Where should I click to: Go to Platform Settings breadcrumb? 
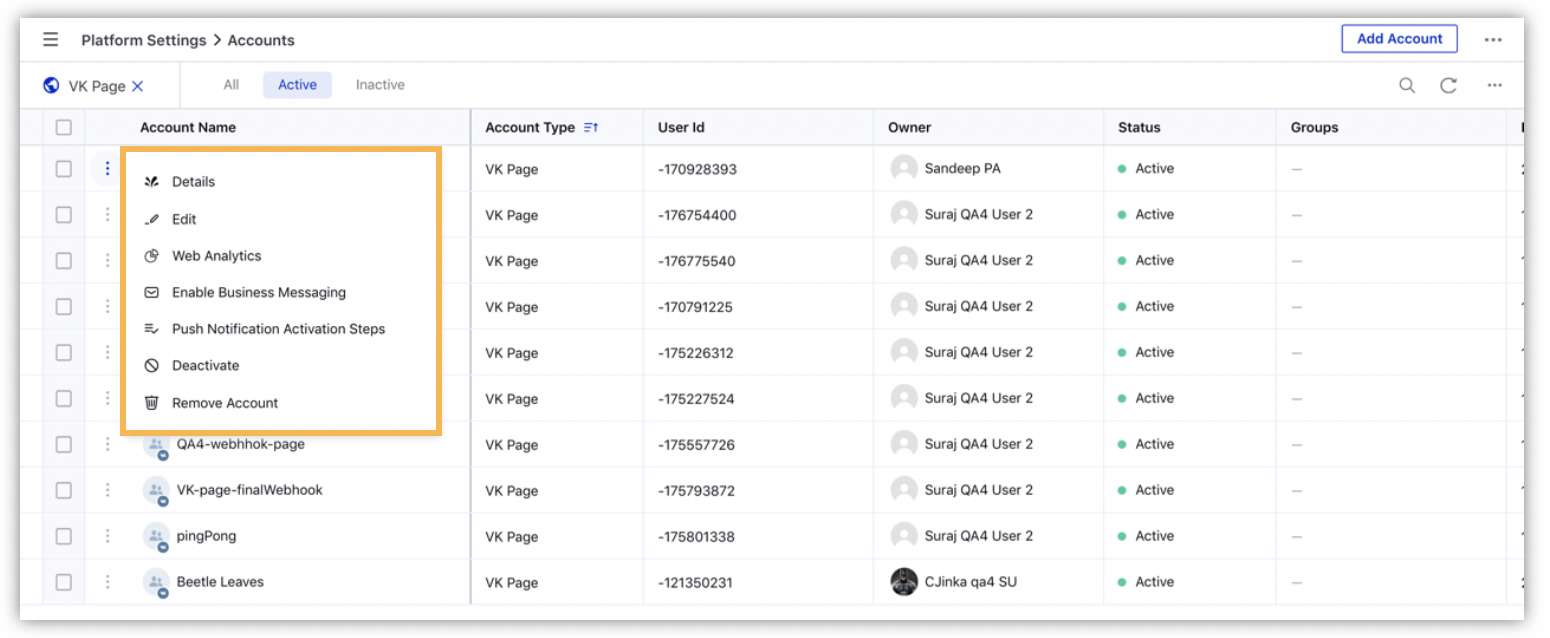[144, 41]
